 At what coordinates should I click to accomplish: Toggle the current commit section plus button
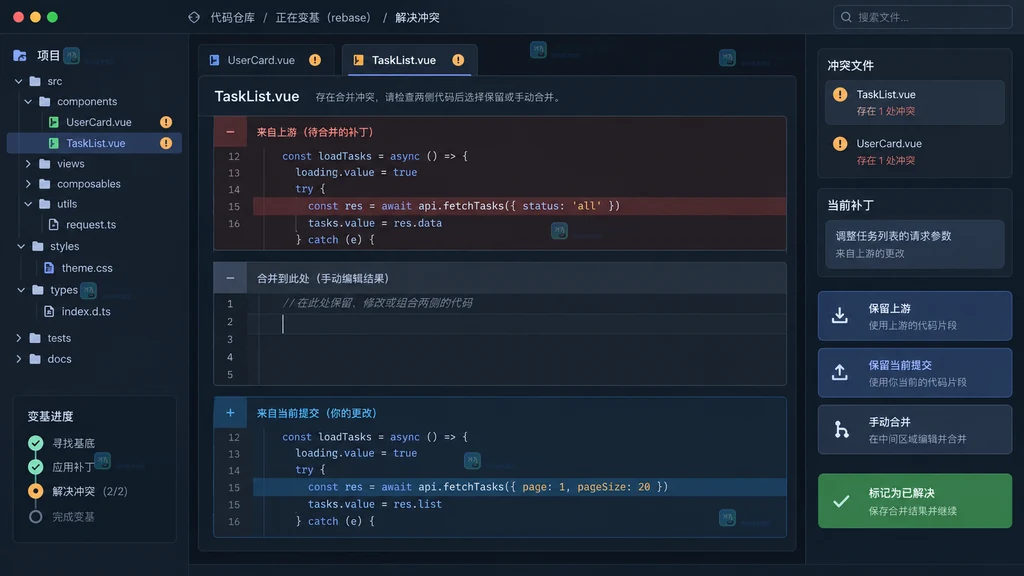[230, 413]
